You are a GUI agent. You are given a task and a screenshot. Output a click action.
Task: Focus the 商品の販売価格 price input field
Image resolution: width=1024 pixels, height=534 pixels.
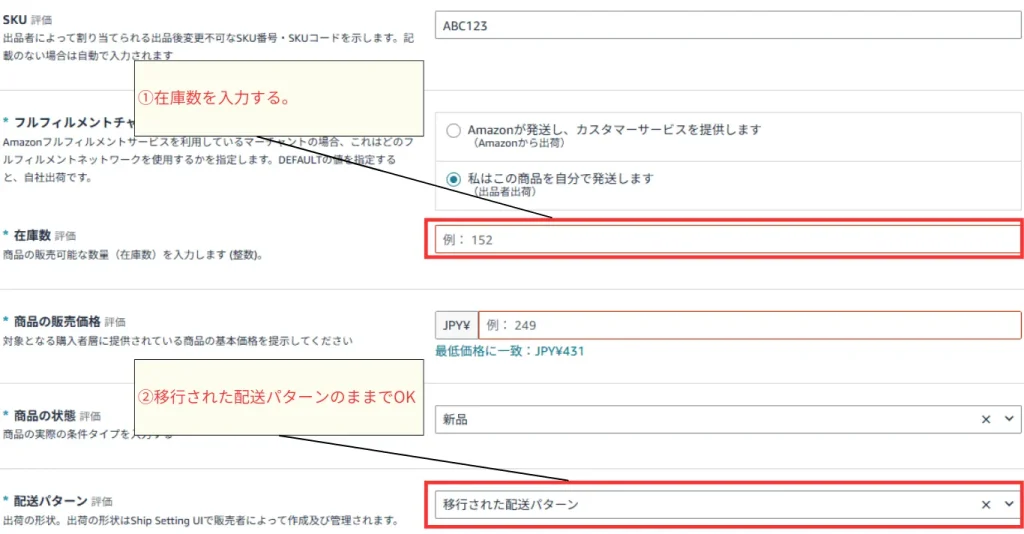coord(749,325)
